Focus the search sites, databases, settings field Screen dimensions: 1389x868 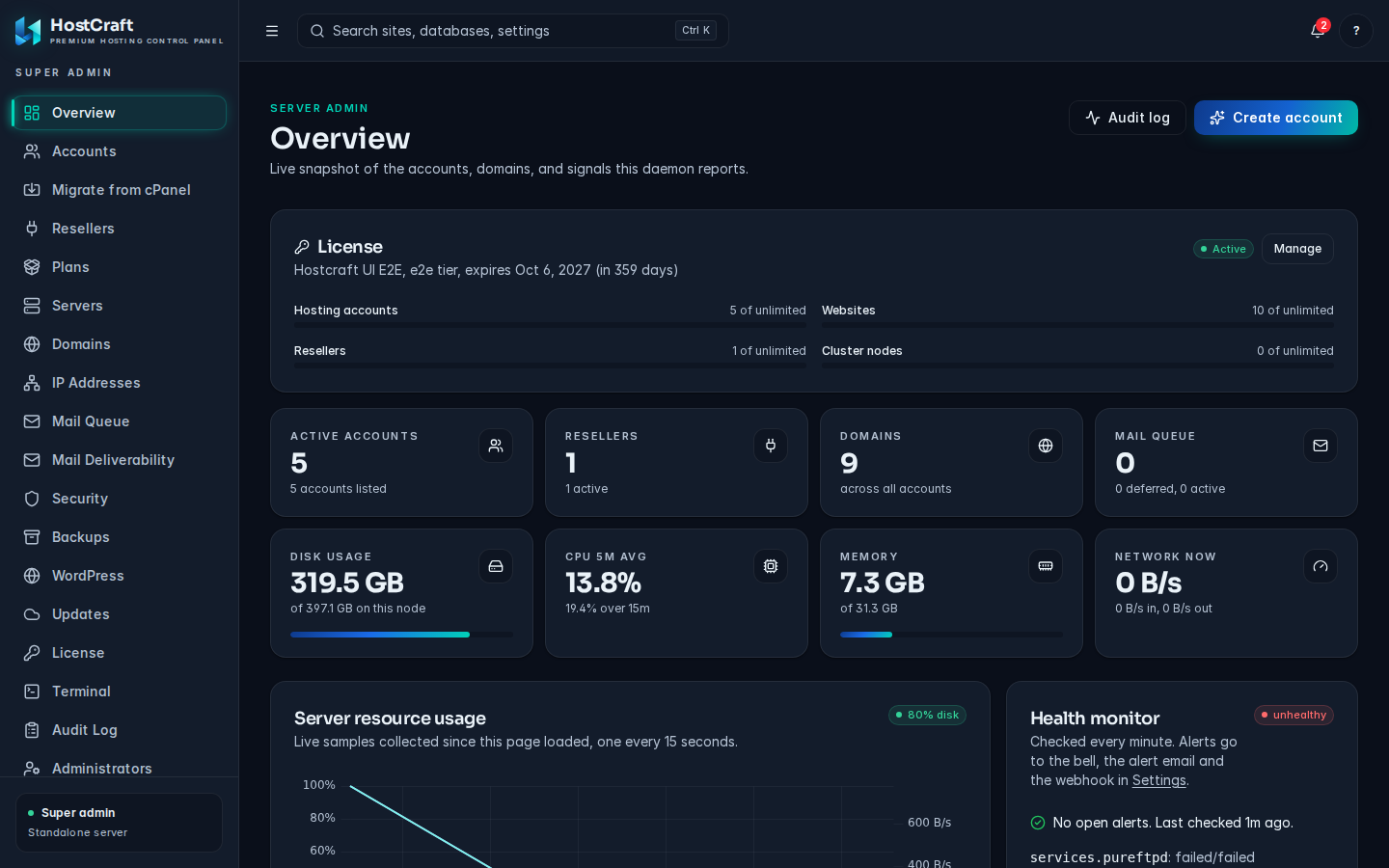[513, 31]
